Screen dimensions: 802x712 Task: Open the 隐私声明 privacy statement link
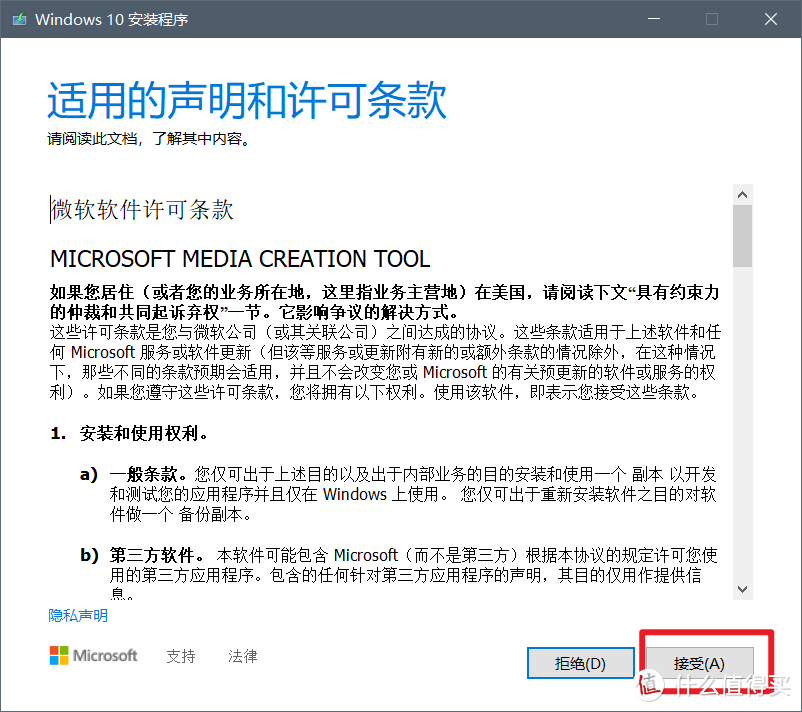click(x=78, y=615)
